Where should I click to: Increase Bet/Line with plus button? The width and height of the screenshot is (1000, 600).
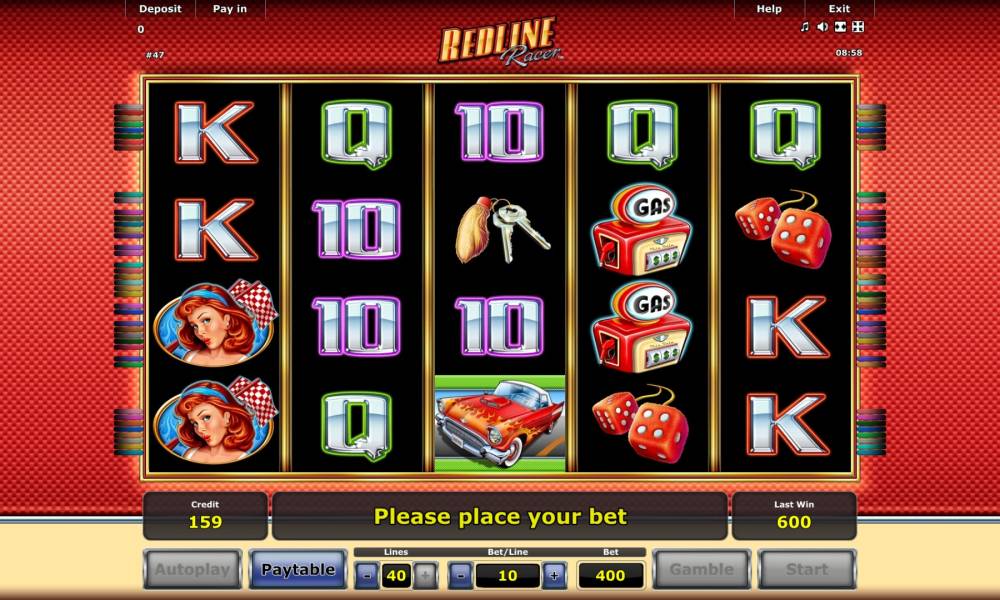tap(554, 576)
